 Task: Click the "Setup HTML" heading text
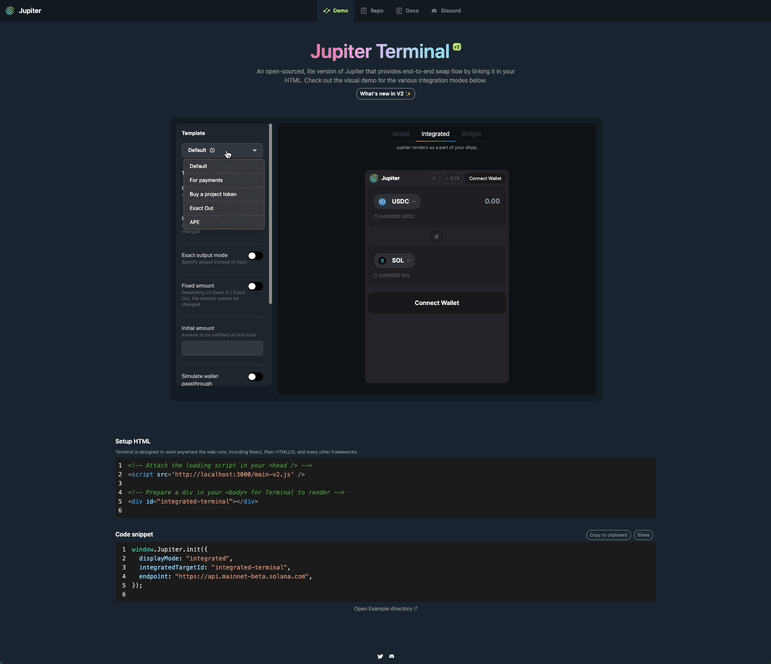click(133, 441)
